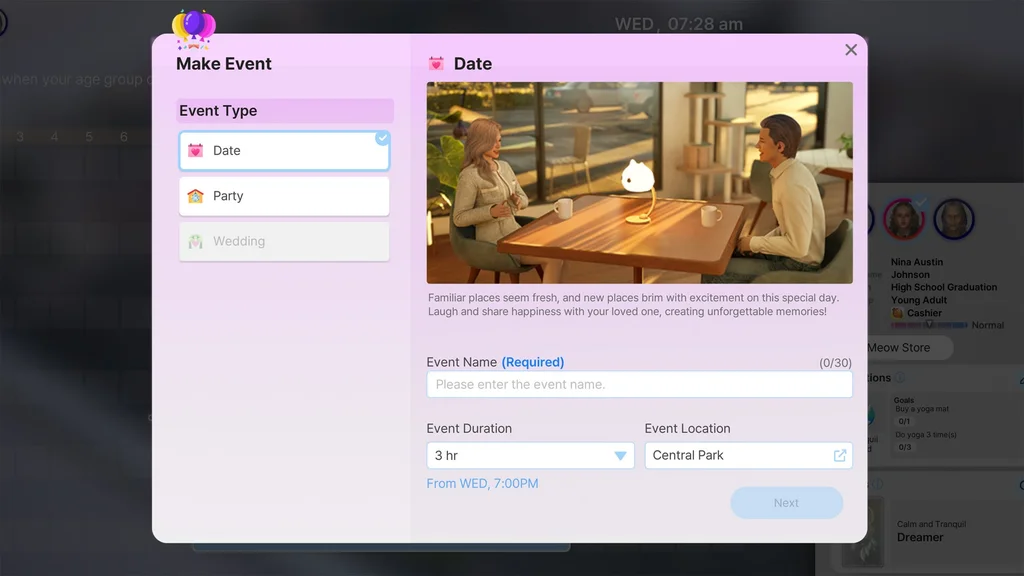
Task: Close the Make Event dialog
Action: coord(851,50)
